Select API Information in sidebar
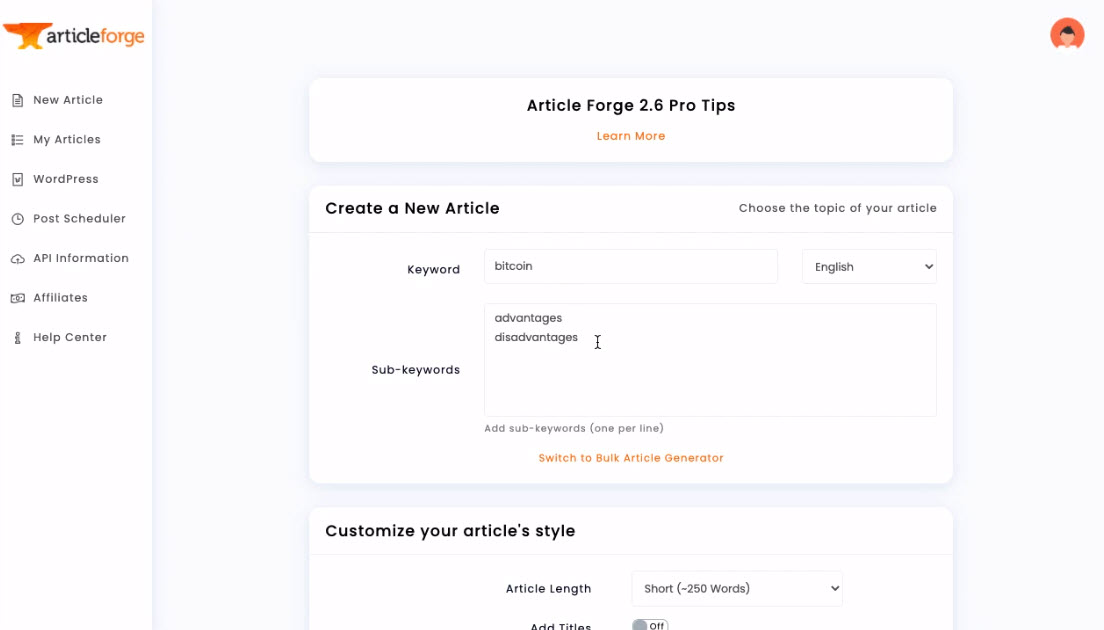Screen dimensions: 1104x630 [x=81, y=259]
